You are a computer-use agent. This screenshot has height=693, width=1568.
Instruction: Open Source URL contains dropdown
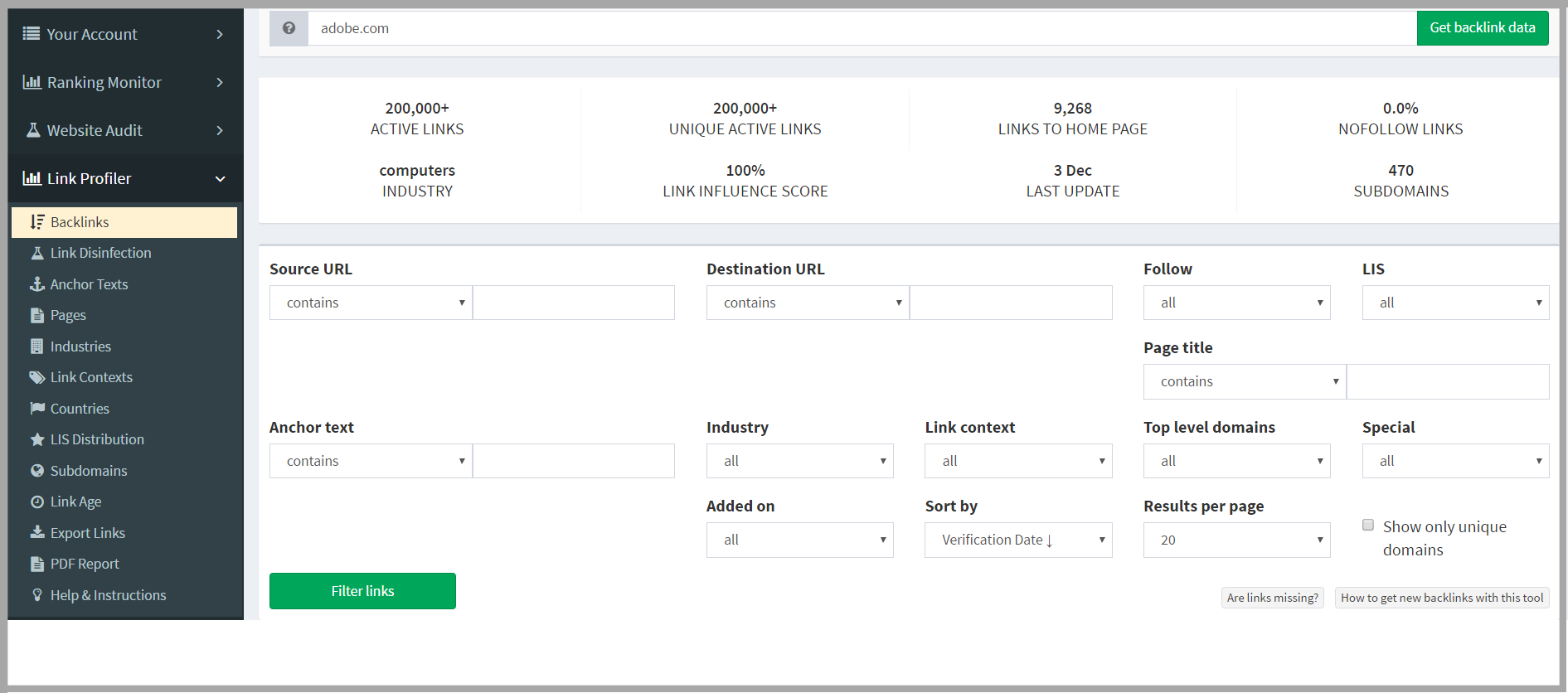click(x=371, y=303)
